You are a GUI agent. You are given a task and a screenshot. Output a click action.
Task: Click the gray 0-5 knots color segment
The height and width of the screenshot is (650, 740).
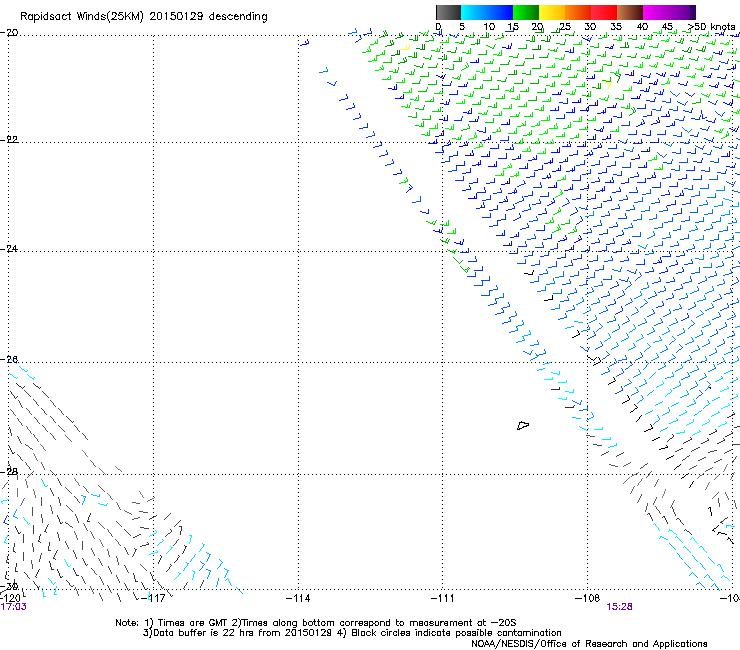point(448,12)
